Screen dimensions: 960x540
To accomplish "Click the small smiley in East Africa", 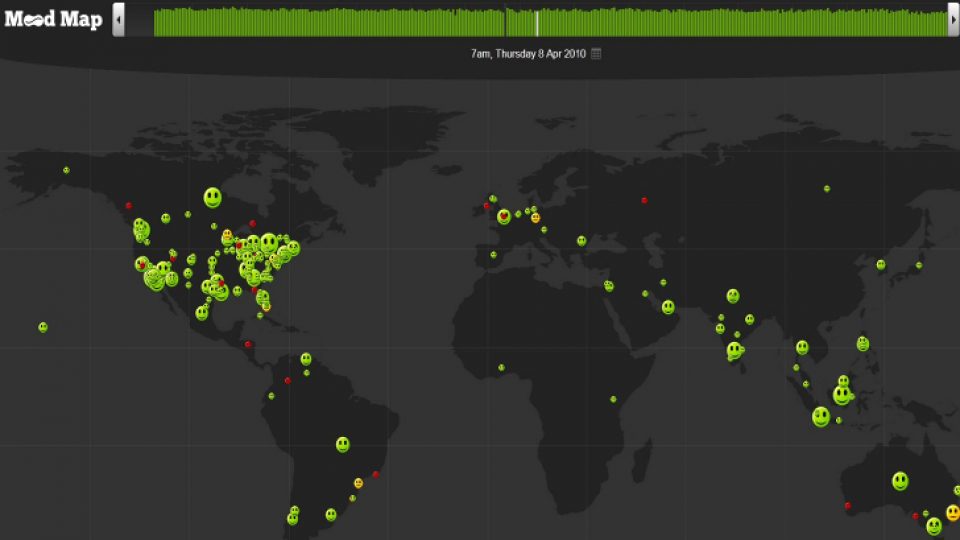I will click(x=613, y=399).
